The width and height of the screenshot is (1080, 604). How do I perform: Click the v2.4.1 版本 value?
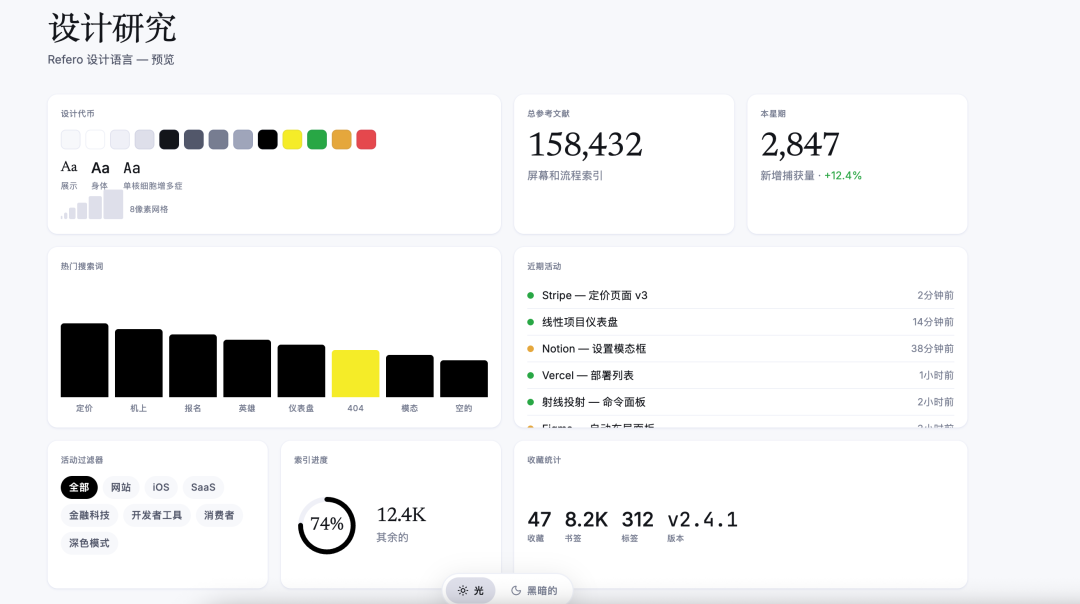[x=702, y=519]
